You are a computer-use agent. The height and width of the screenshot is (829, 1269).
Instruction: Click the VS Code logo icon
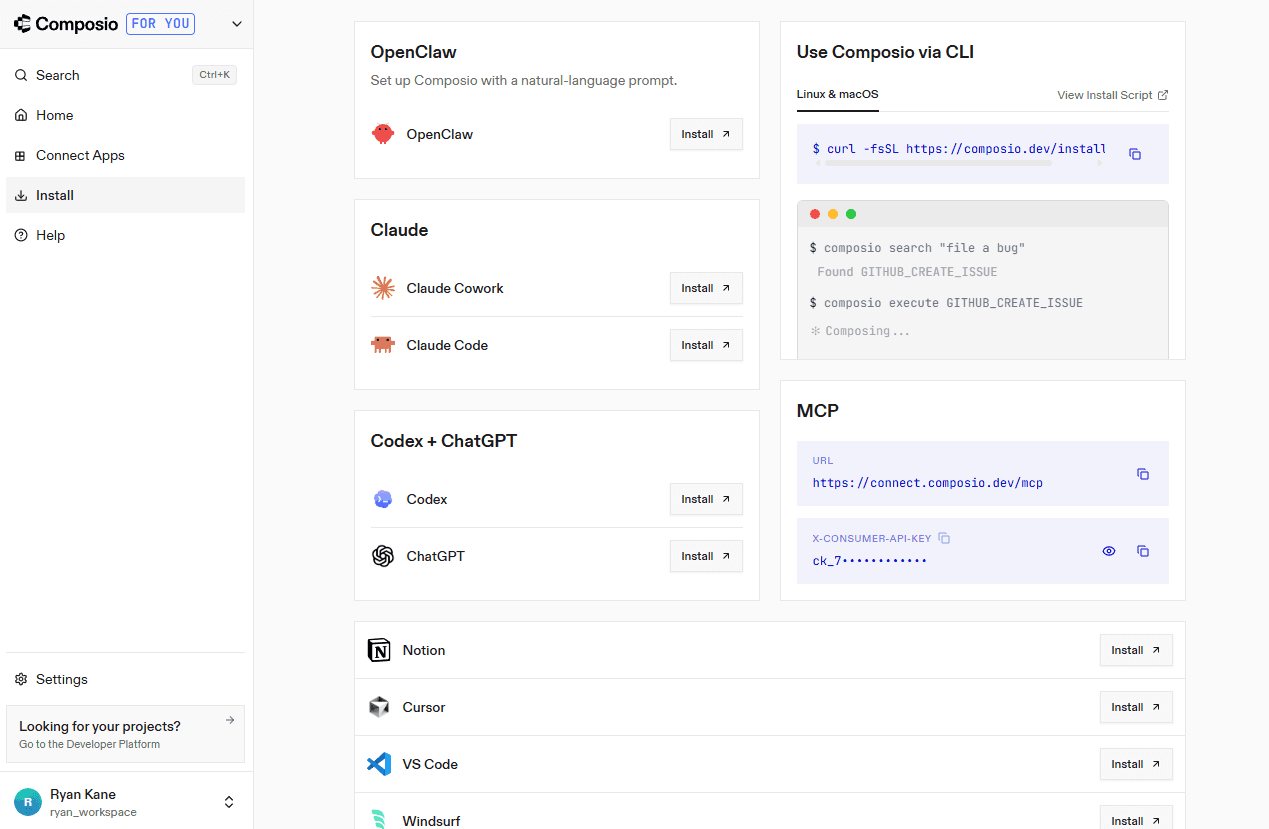pos(379,764)
